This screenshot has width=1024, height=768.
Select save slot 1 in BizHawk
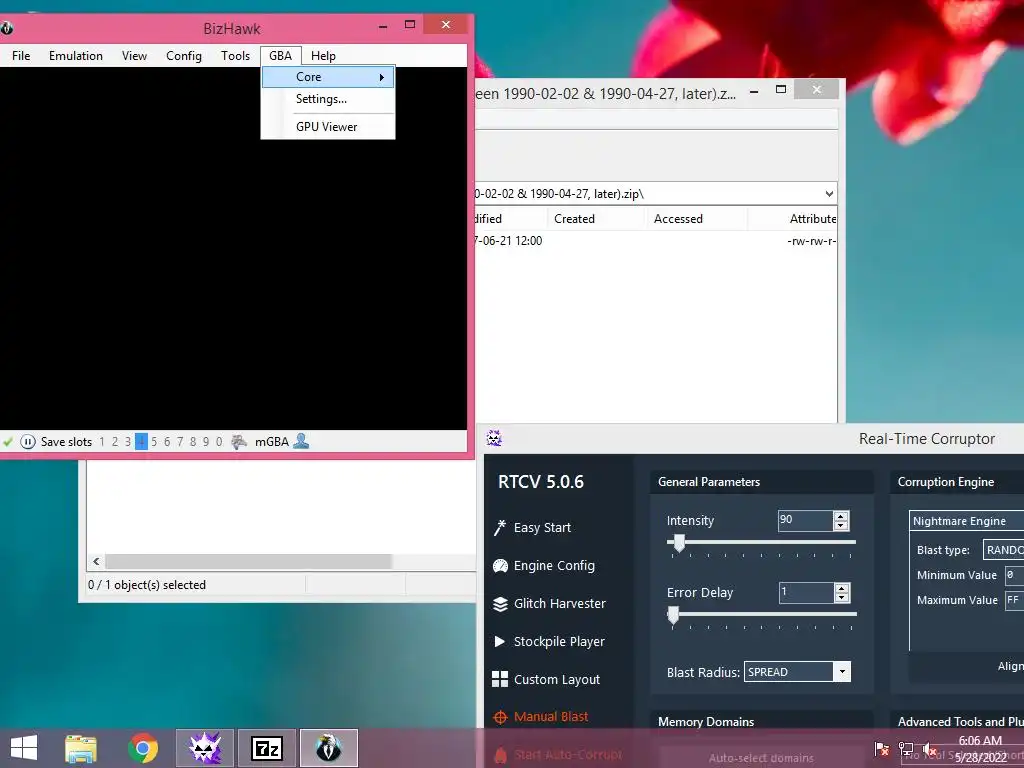tap(102, 441)
